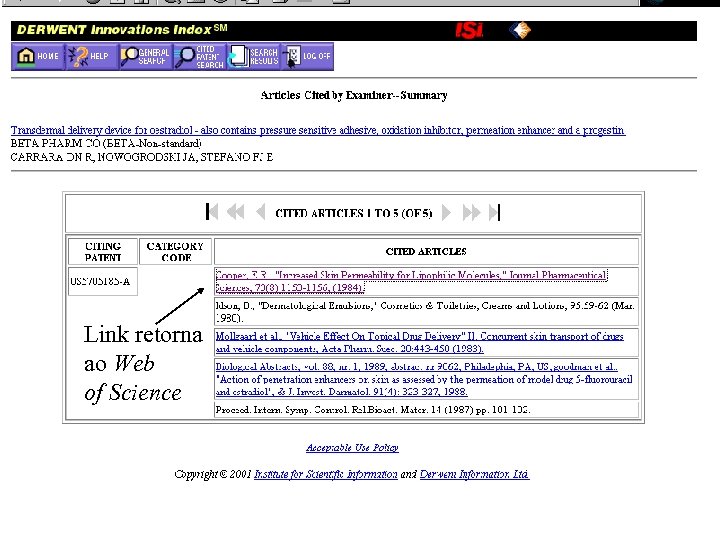Image resolution: width=720 pixels, height=540 pixels.
Task: Open the Help page button
Action: click(x=91, y=56)
